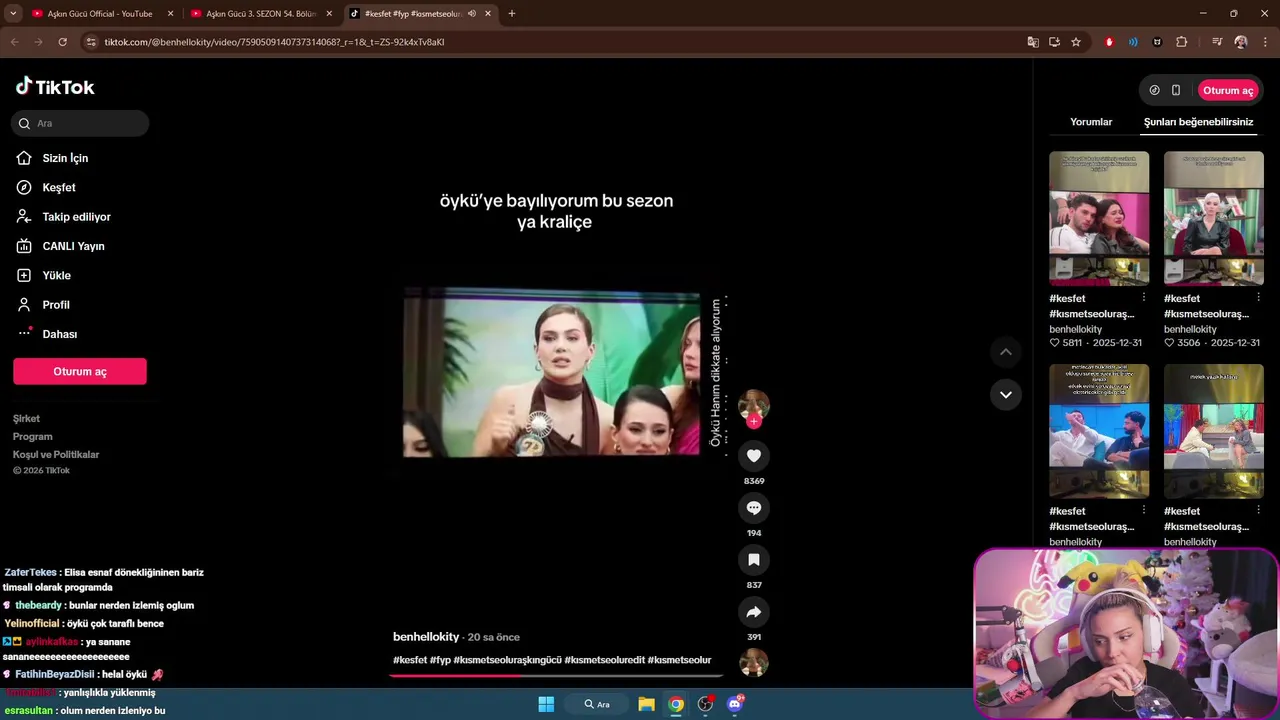Reload the page
Viewport: 1280px width, 720px height.
[62, 42]
